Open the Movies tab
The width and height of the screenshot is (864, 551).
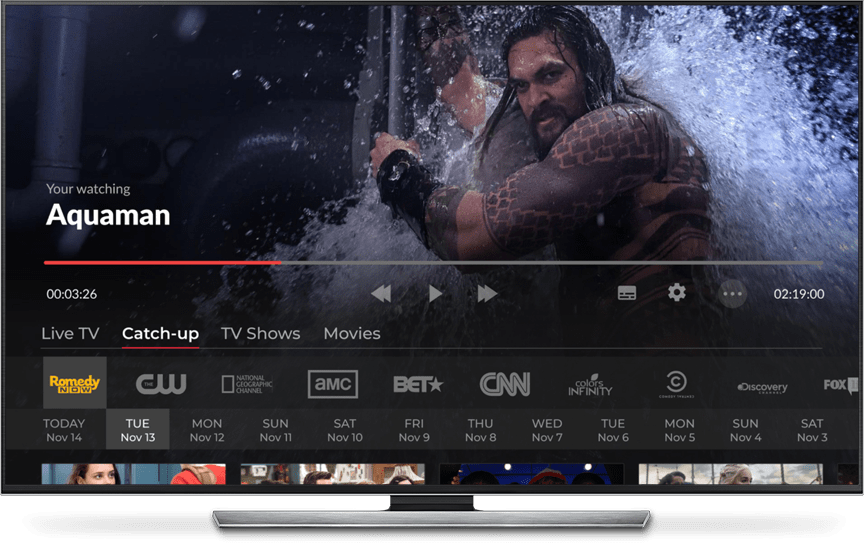click(x=352, y=333)
